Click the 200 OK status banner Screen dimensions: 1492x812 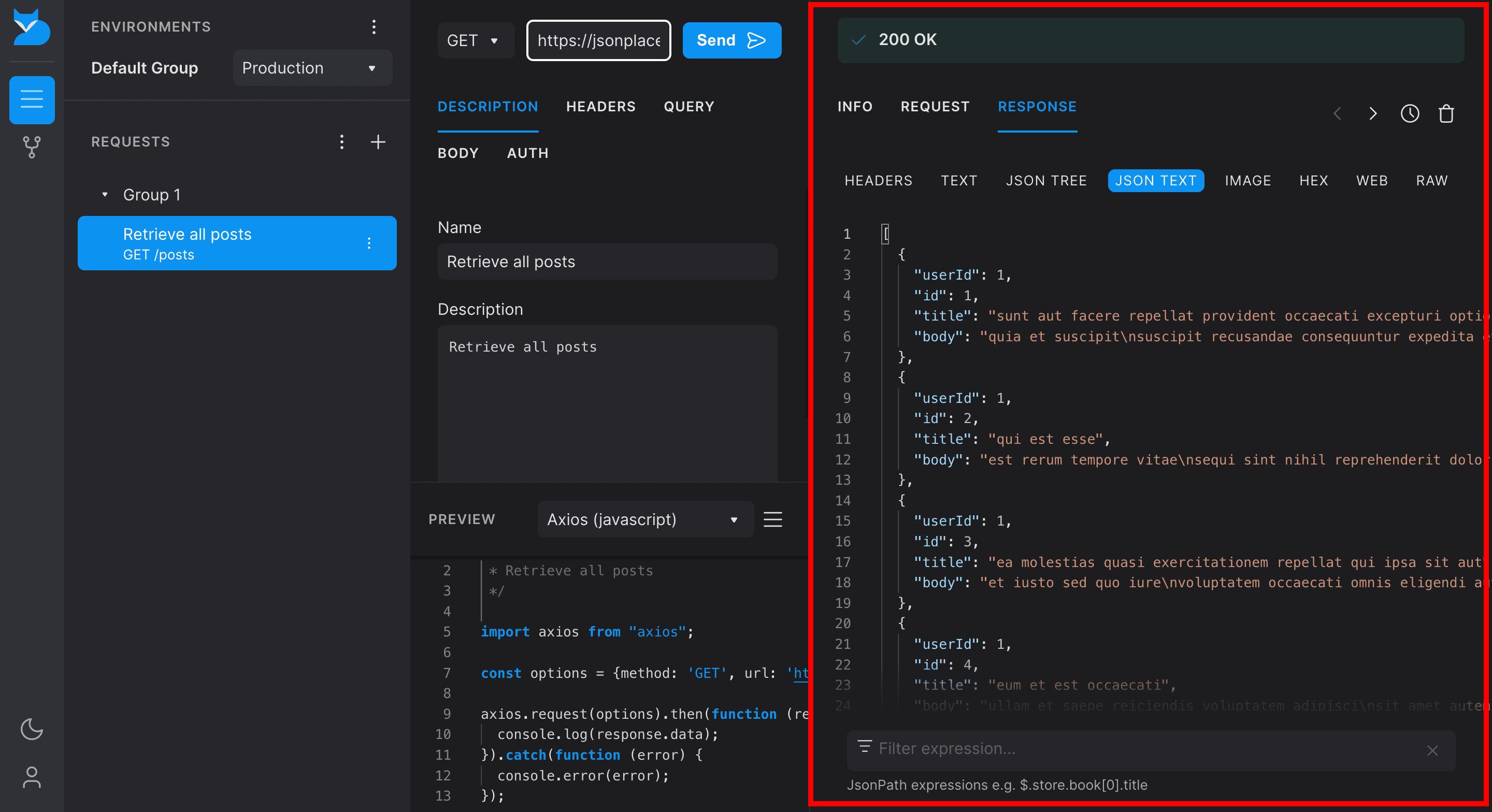tap(1150, 39)
